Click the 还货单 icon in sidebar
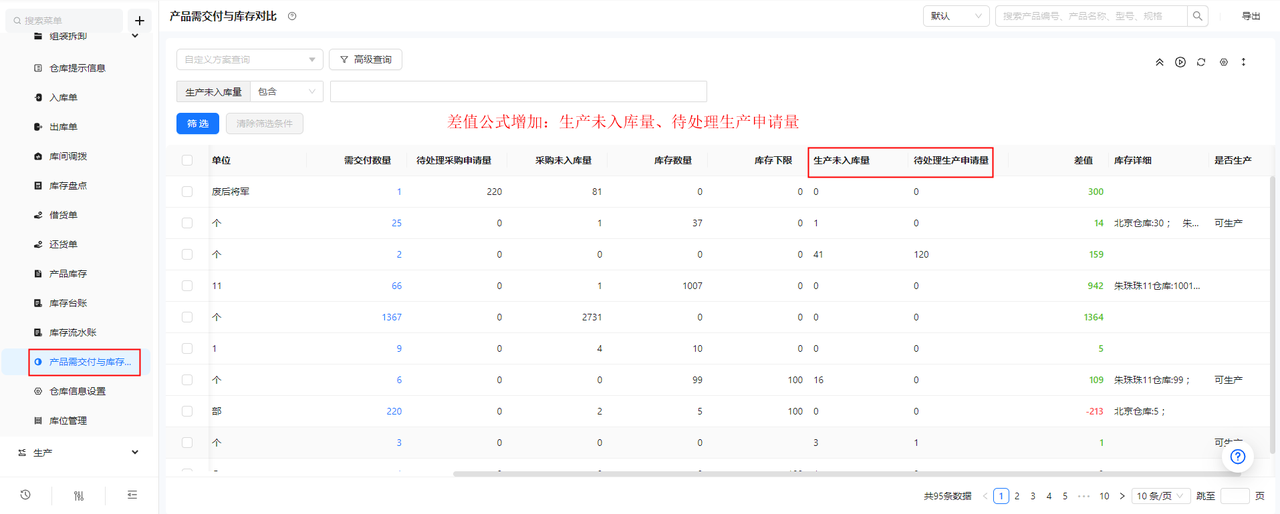The height and width of the screenshot is (514, 1280). (x=38, y=244)
